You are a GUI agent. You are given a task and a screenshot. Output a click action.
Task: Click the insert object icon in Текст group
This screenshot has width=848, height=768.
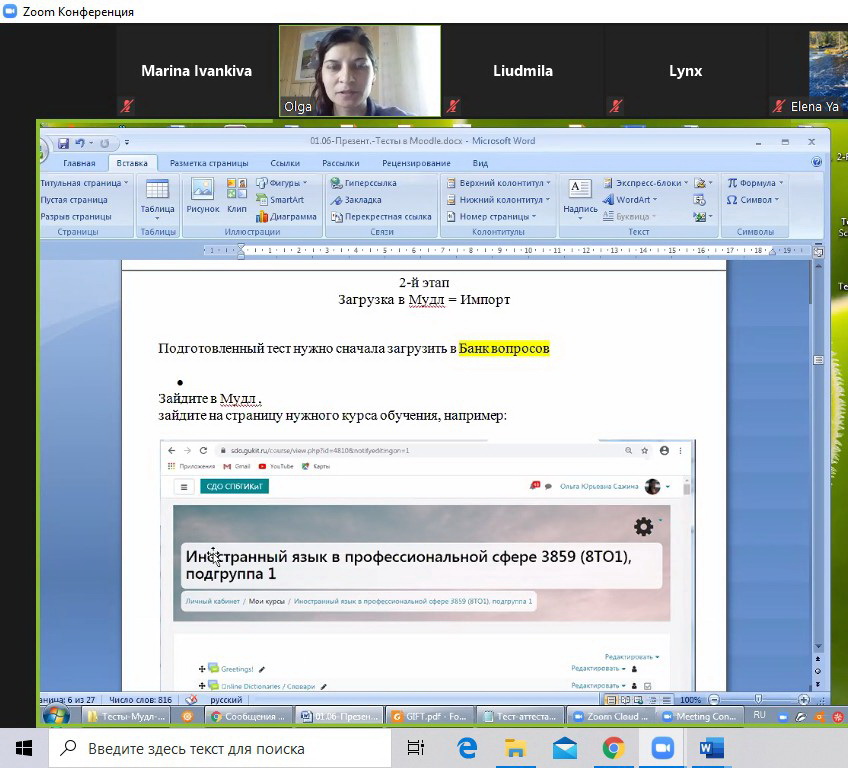point(703,217)
